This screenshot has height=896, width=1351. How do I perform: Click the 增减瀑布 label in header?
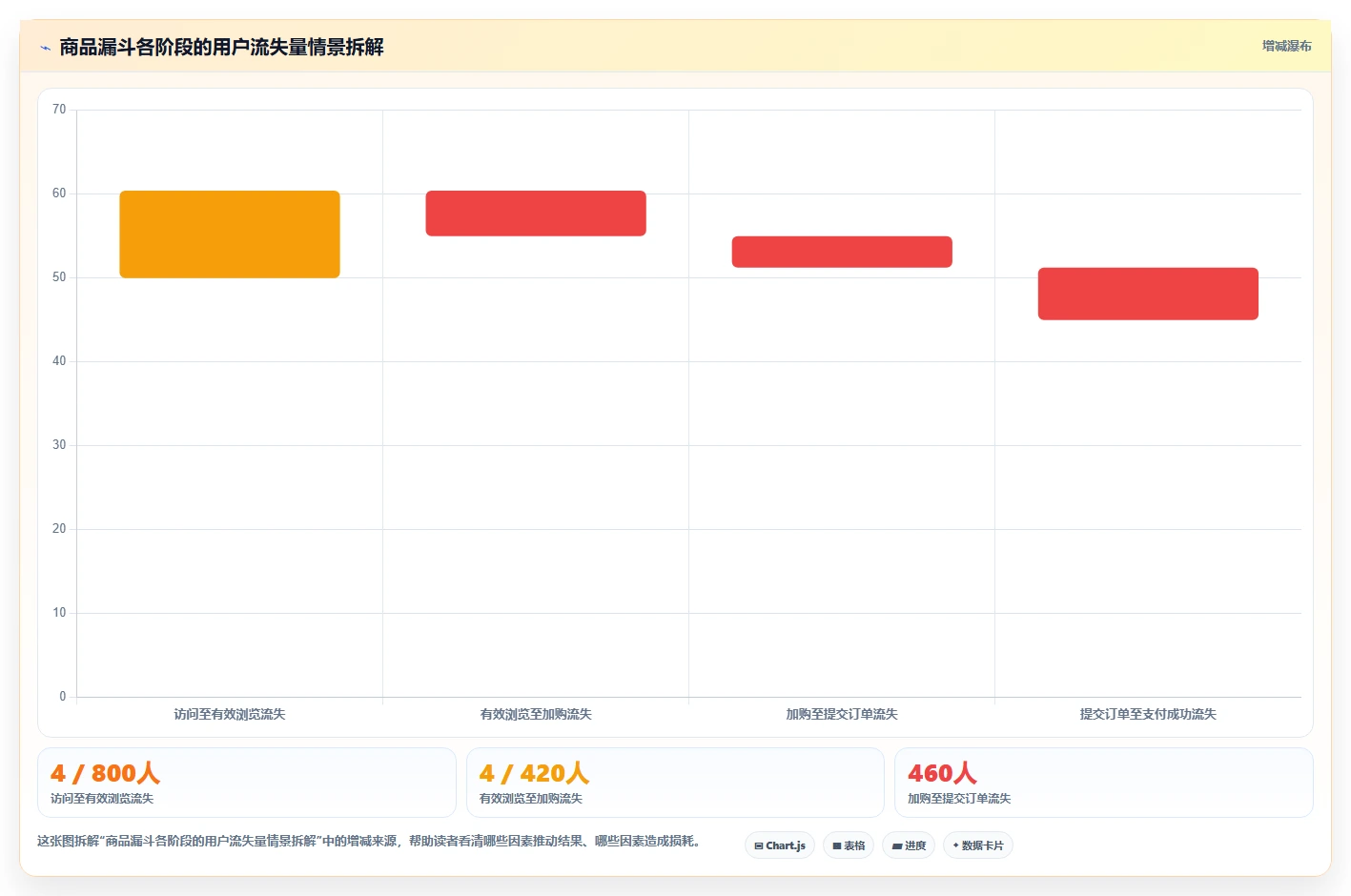point(1286,46)
